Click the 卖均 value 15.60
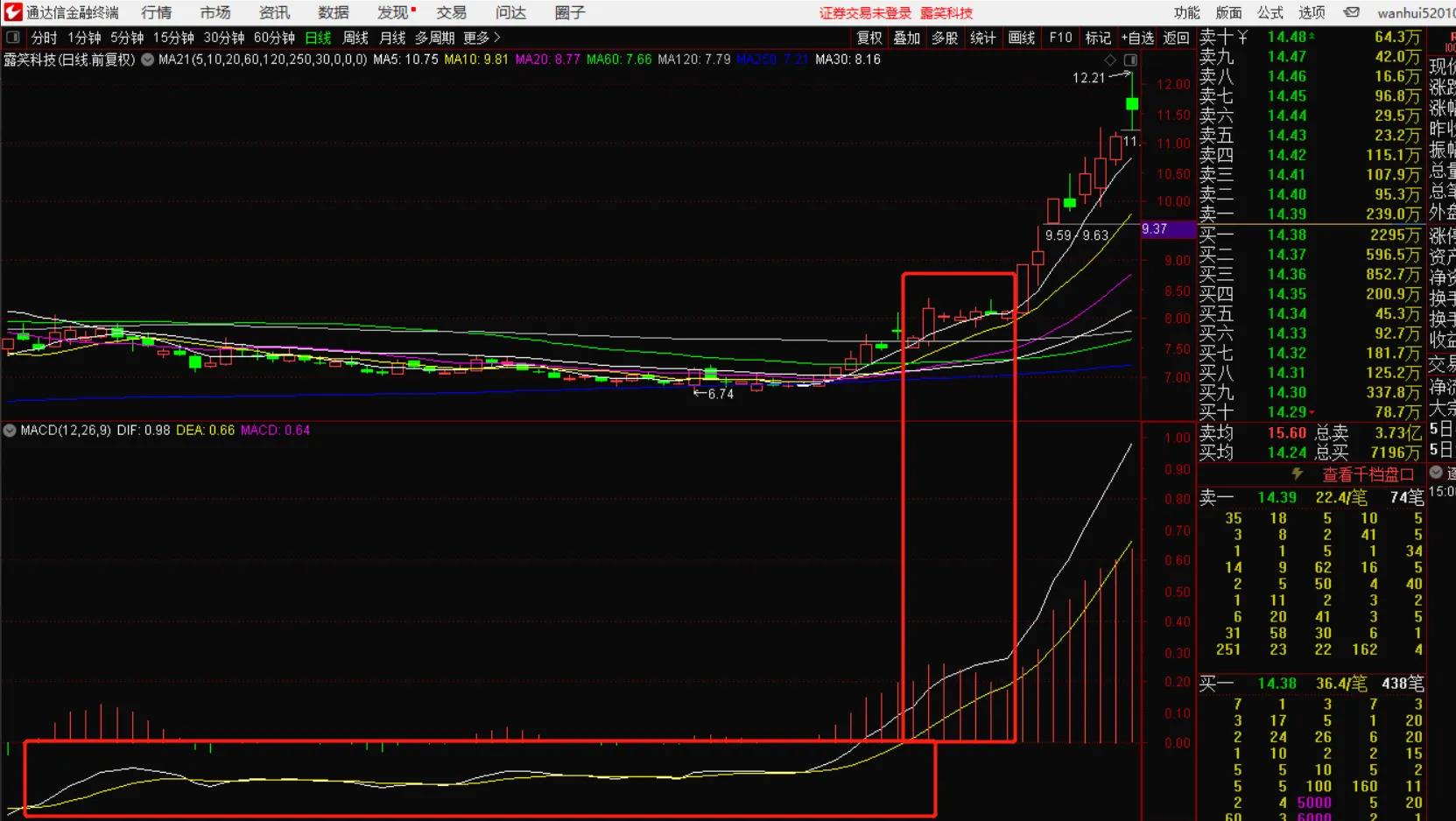This screenshot has height=821, width=1456. click(x=1287, y=432)
